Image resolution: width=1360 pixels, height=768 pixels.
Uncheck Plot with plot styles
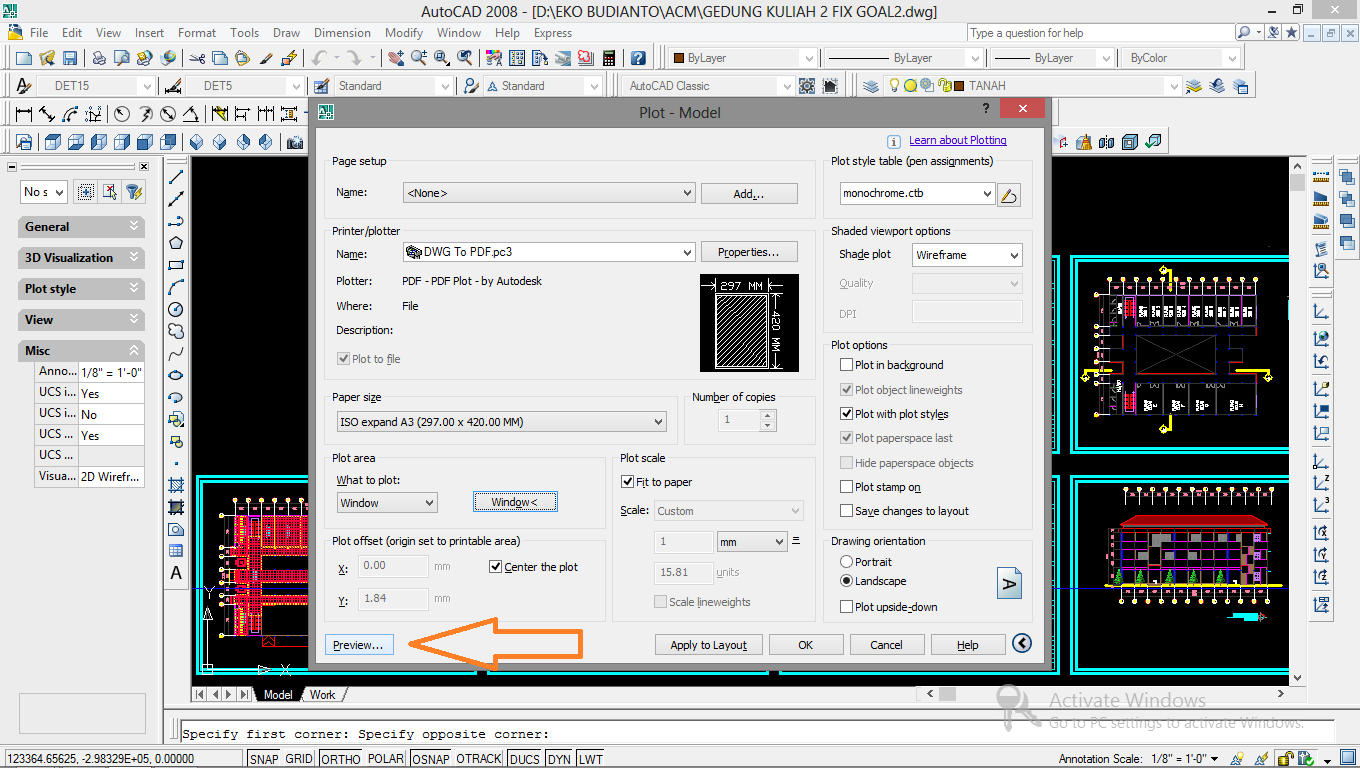tap(847, 414)
